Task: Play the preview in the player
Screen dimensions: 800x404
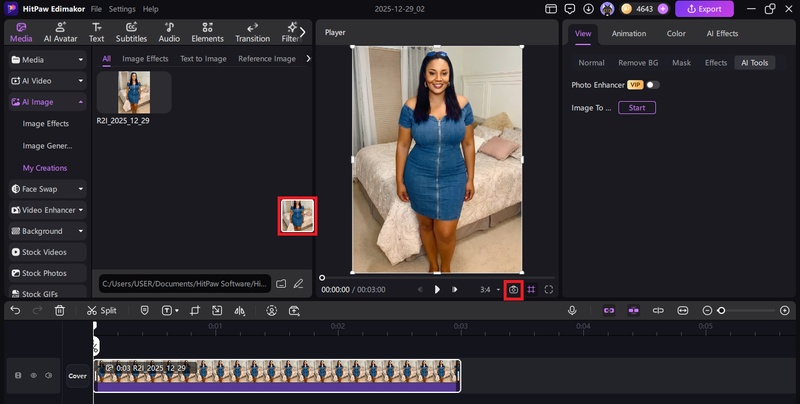Action: (437, 289)
